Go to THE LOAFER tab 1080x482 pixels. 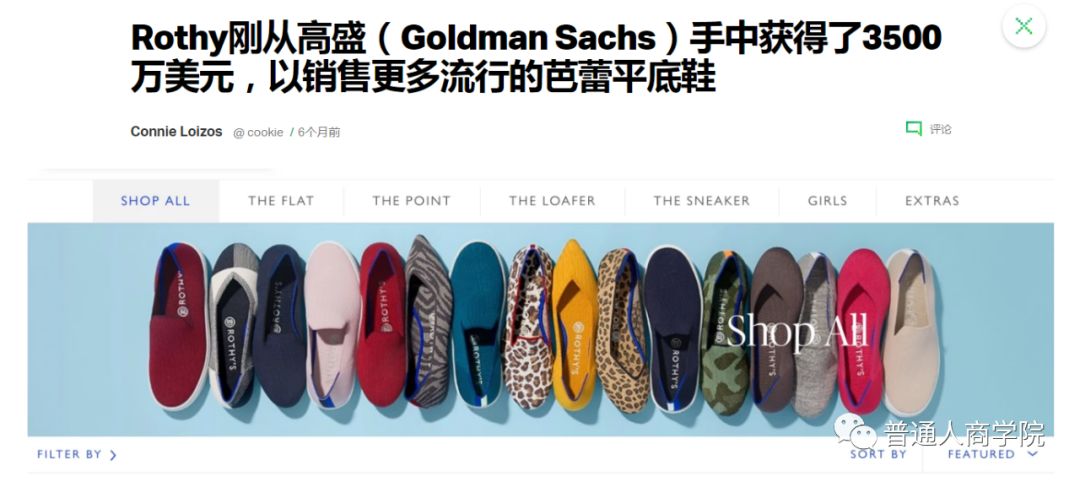(x=552, y=201)
